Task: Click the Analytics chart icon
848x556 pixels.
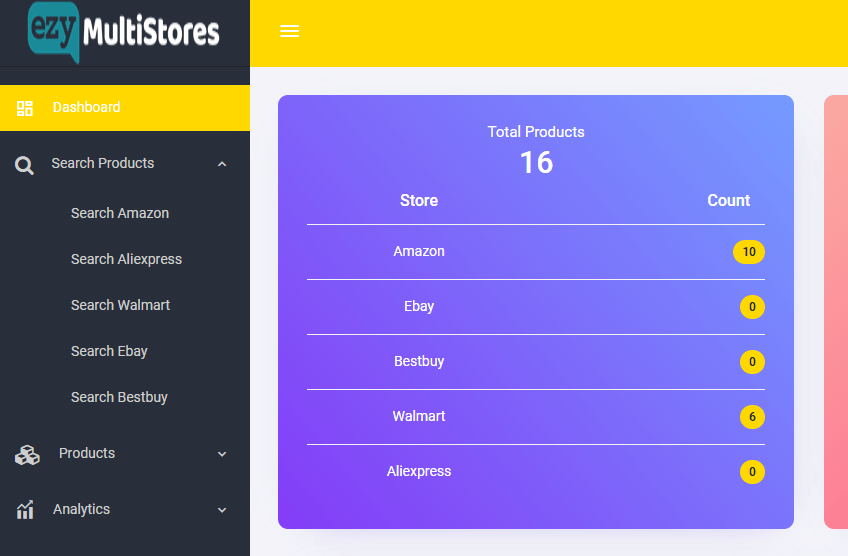Action: [x=25, y=510]
